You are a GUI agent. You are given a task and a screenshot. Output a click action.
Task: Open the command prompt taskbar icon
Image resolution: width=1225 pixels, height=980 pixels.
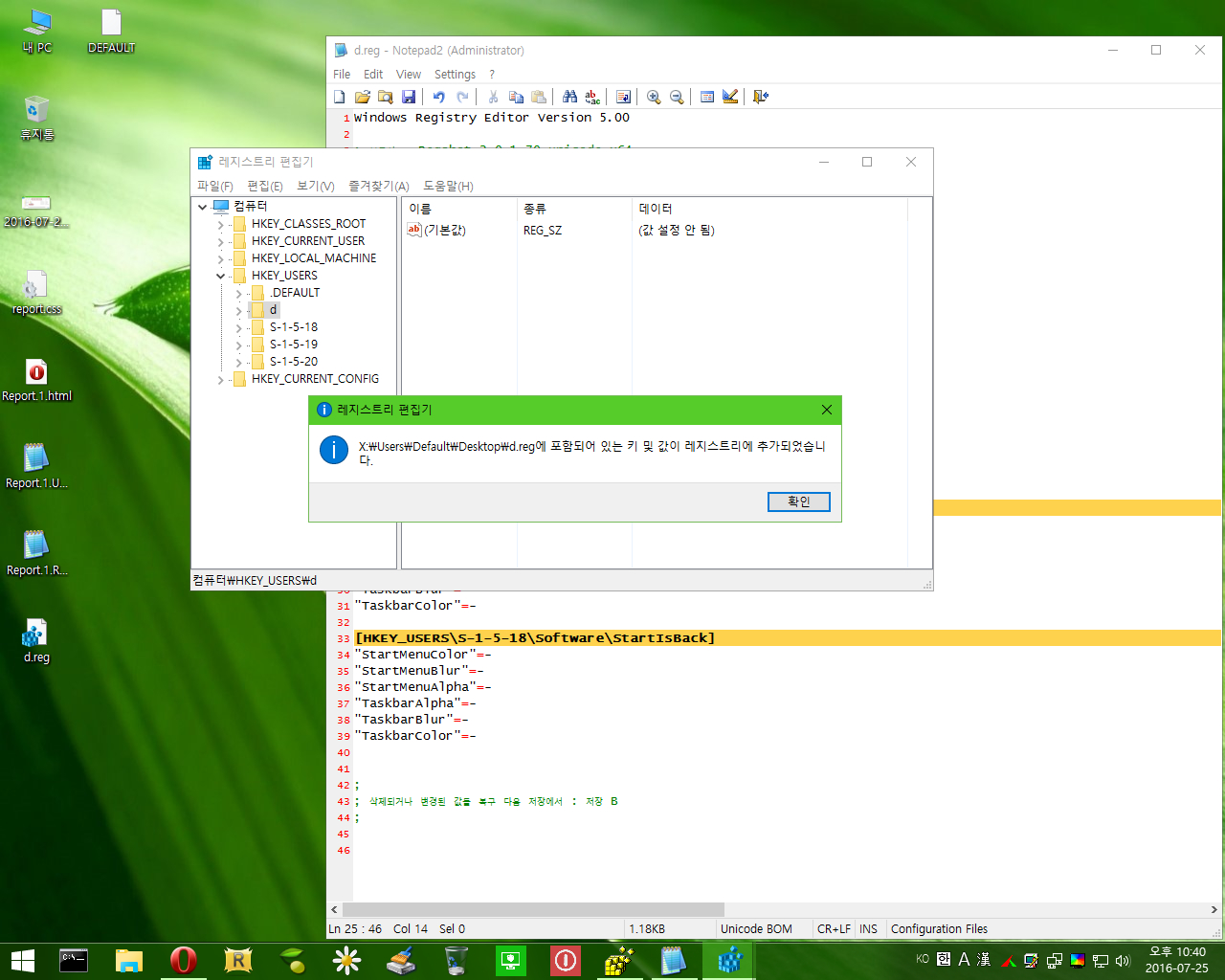click(74, 960)
